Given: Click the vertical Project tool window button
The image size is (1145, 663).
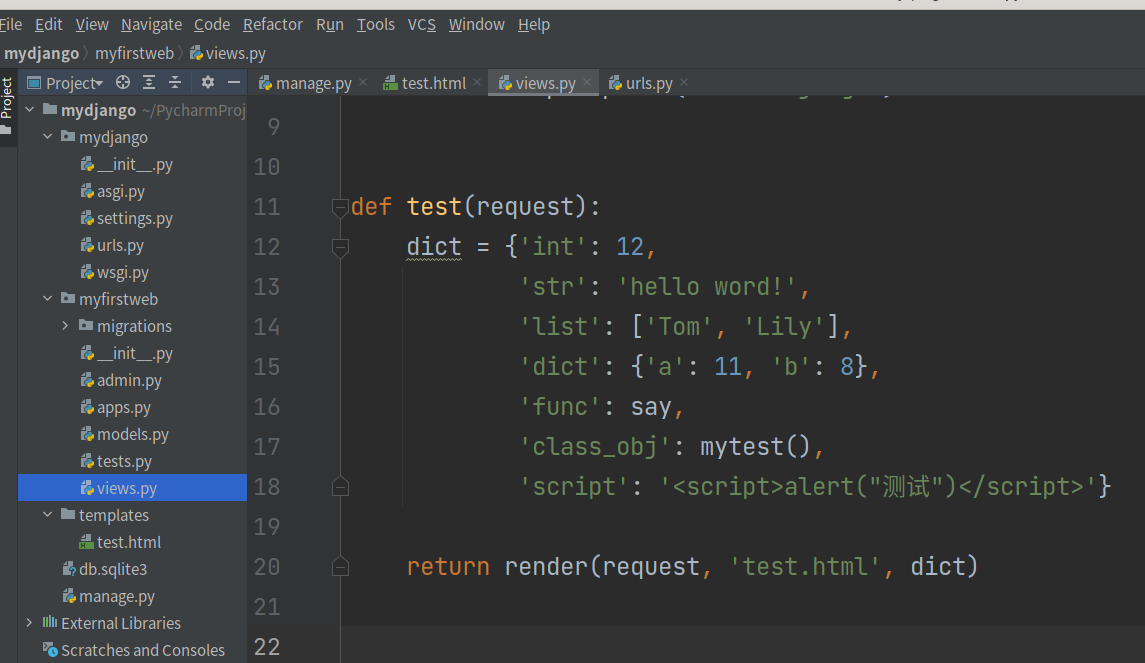Looking at the screenshot, I should click(x=7, y=105).
